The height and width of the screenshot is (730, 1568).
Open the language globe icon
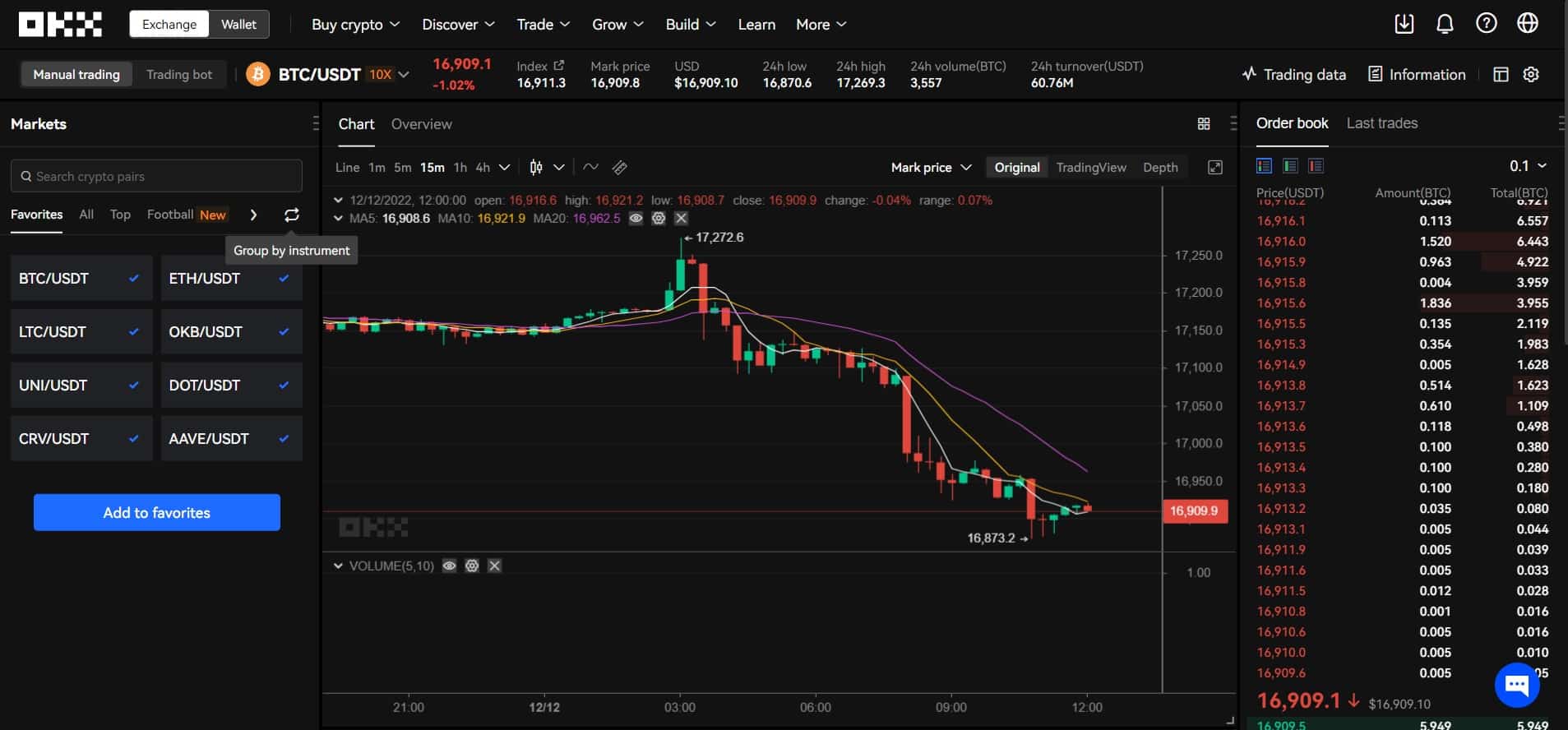tap(1528, 24)
